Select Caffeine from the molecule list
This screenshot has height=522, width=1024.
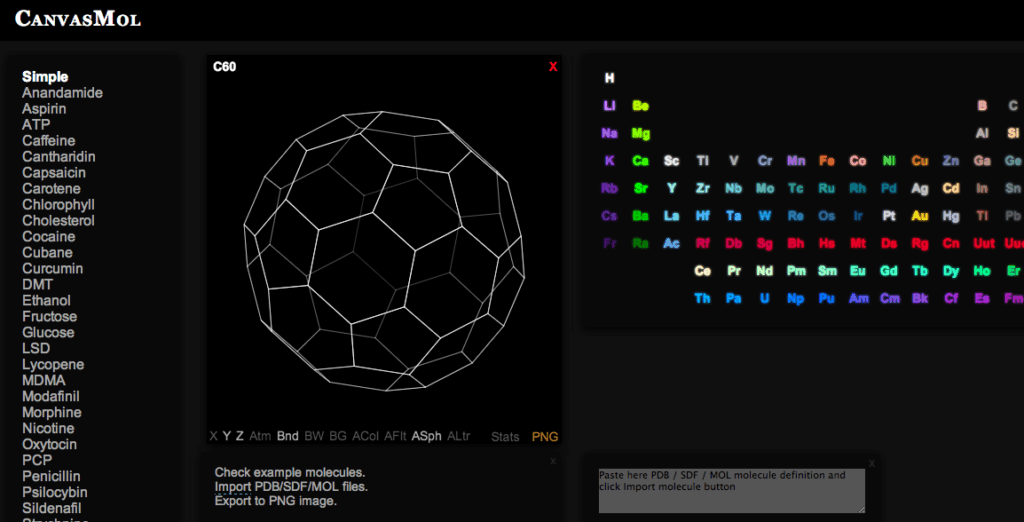tap(48, 141)
